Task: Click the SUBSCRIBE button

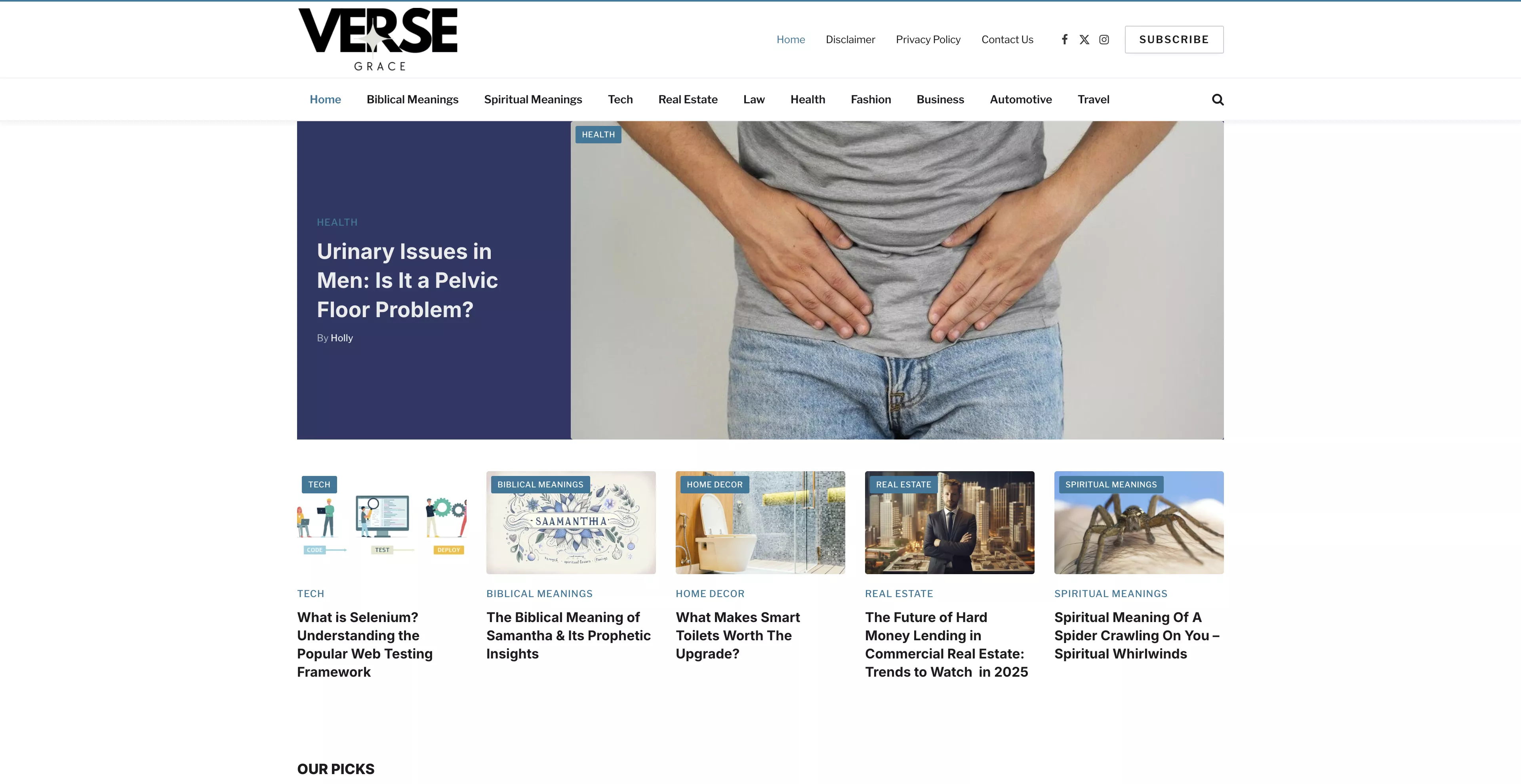Action: click(x=1174, y=40)
